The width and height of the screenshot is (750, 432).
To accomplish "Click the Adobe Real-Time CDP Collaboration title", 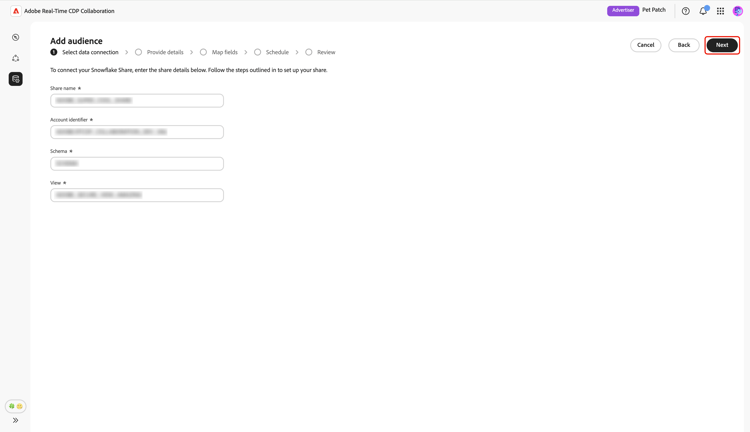I will click(x=69, y=11).
